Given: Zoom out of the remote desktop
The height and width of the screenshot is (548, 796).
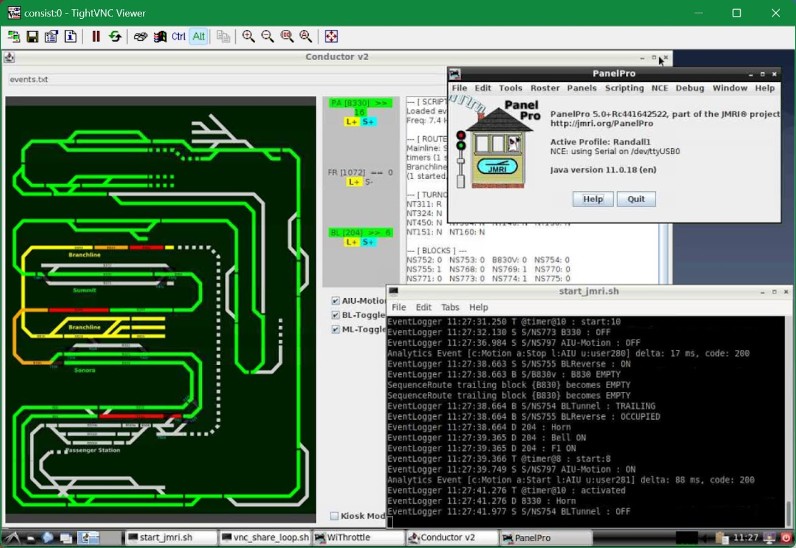Looking at the screenshot, I should coord(267,37).
